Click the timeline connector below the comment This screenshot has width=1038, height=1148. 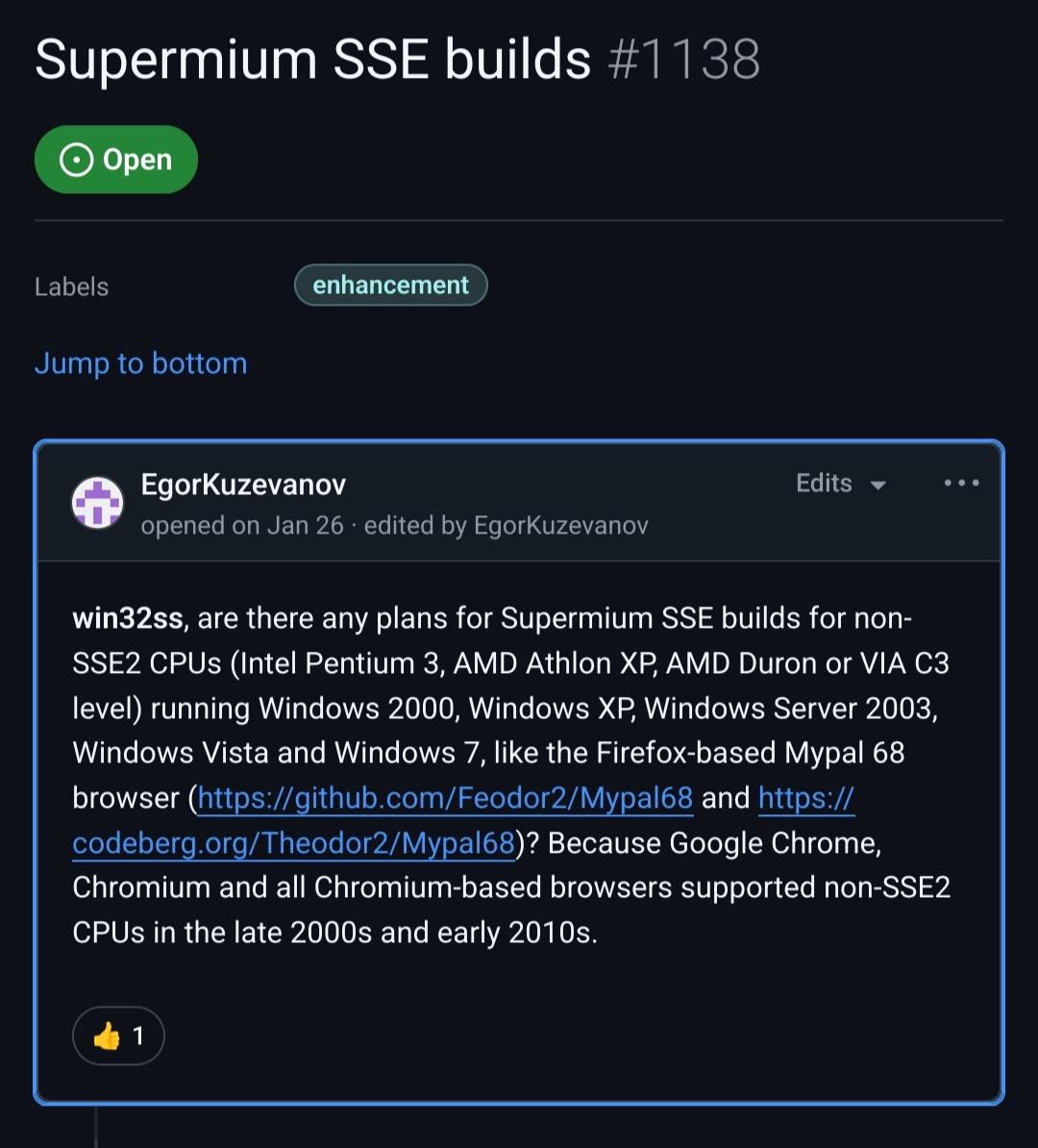tap(96, 1127)
